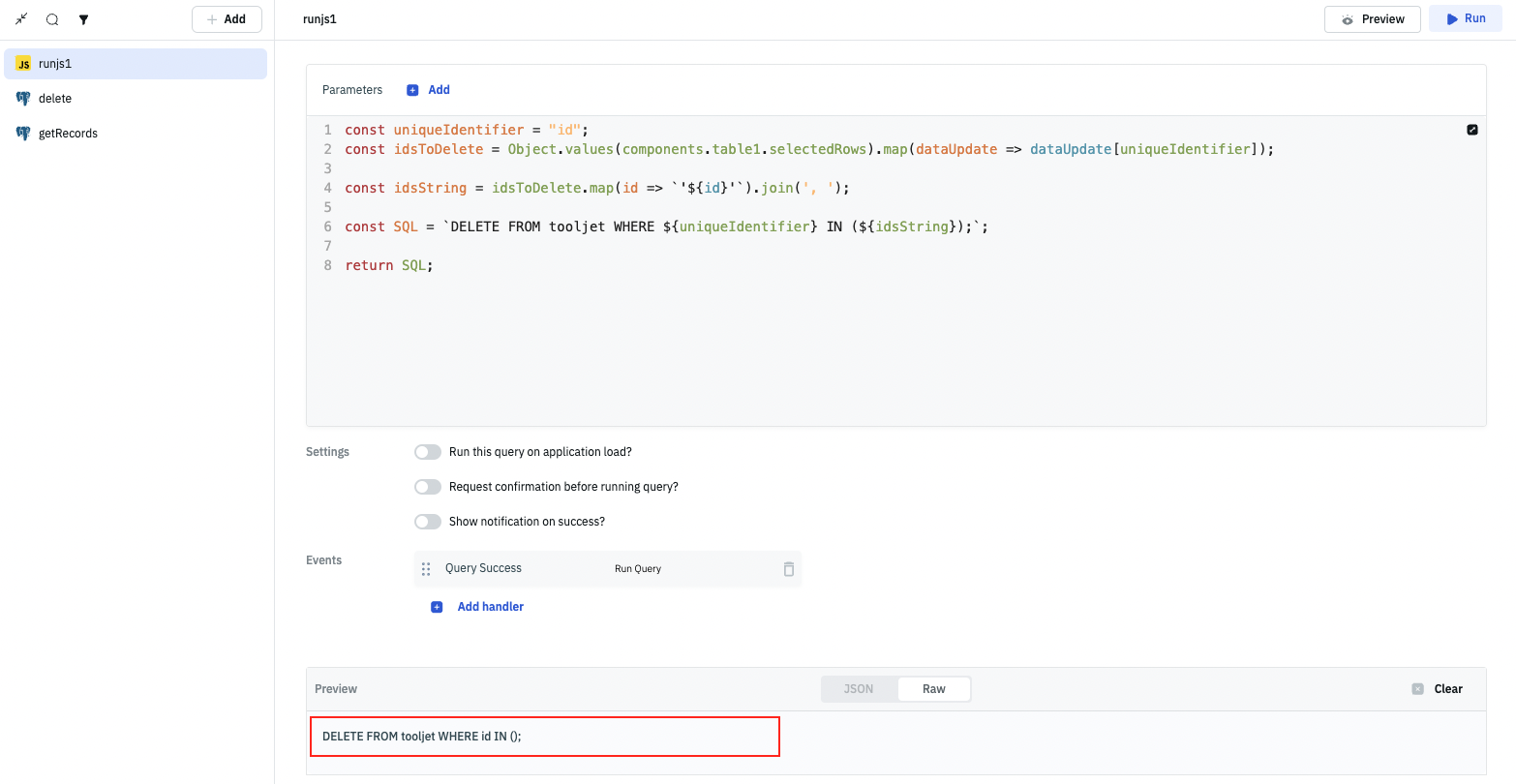Toggle Request confirmation before running query
1516x784 pixels.
pyautogui.click(x=428, y=487)
